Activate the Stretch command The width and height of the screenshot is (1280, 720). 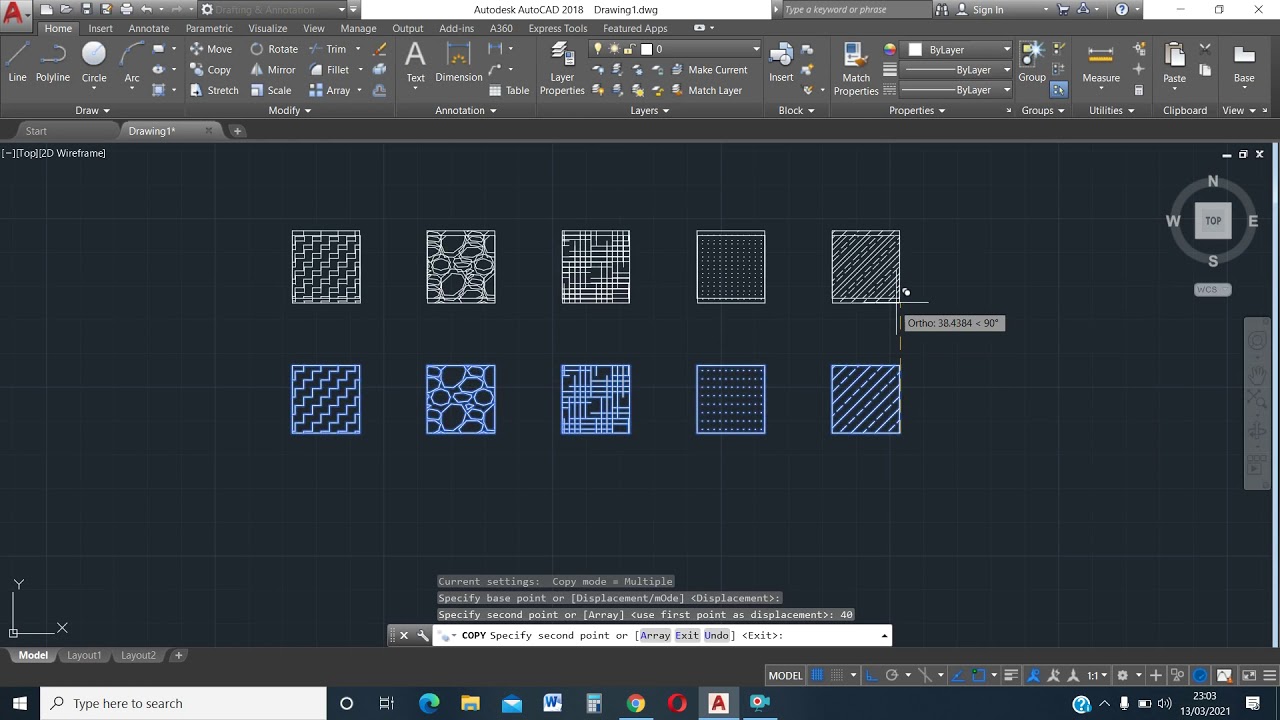pos(213,90)
